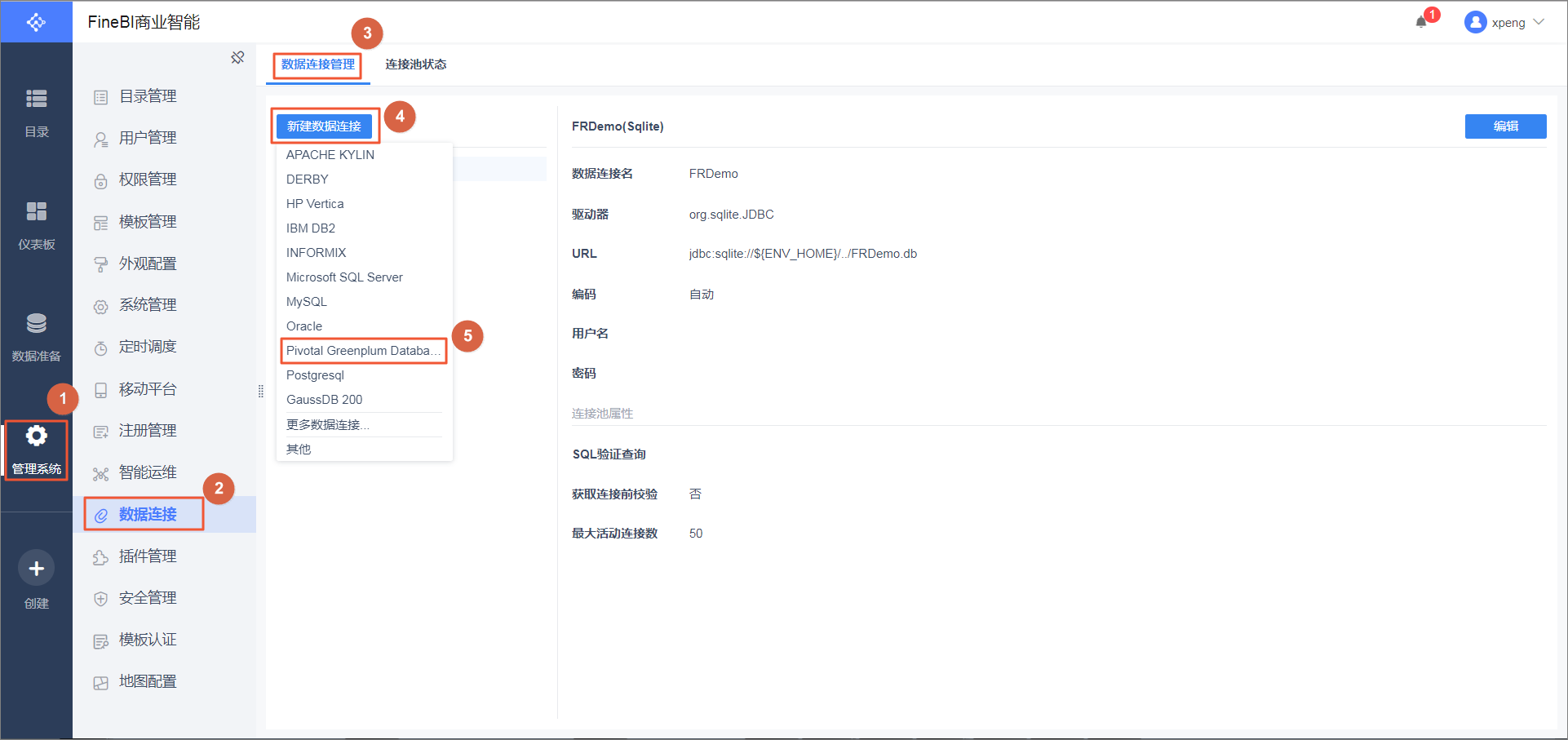Click the 连接池属性 section heading
The width and height of the screenshot is (1568, 740).
pos(602,414)
